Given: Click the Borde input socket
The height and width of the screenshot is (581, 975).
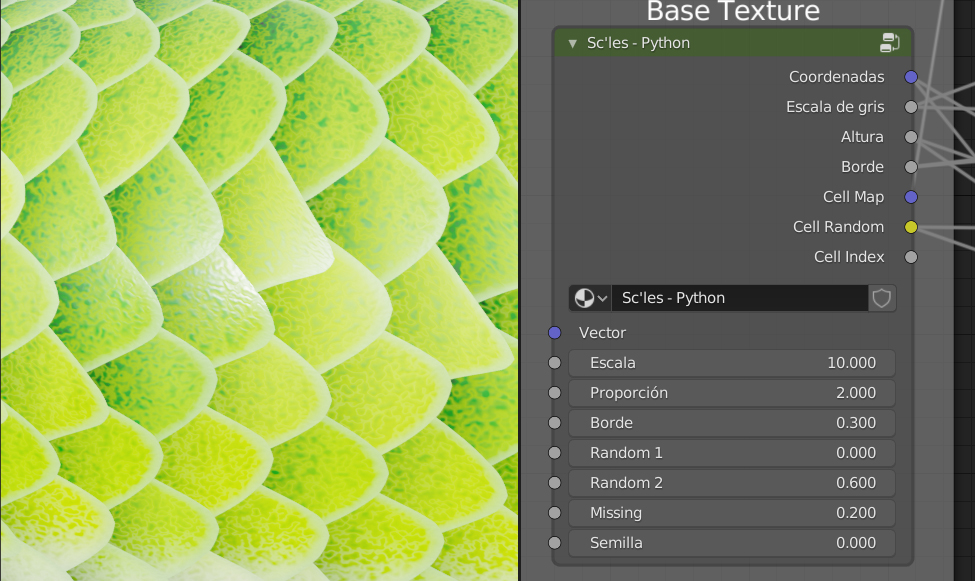Looking at the screenshot, I should point(555,423).
